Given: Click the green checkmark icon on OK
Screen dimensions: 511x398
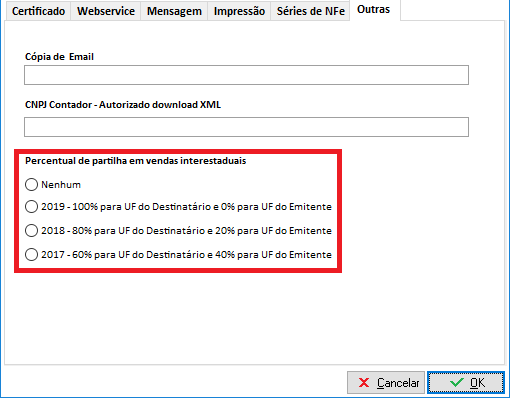Looking at the screenshot, I should coord(457,382).
